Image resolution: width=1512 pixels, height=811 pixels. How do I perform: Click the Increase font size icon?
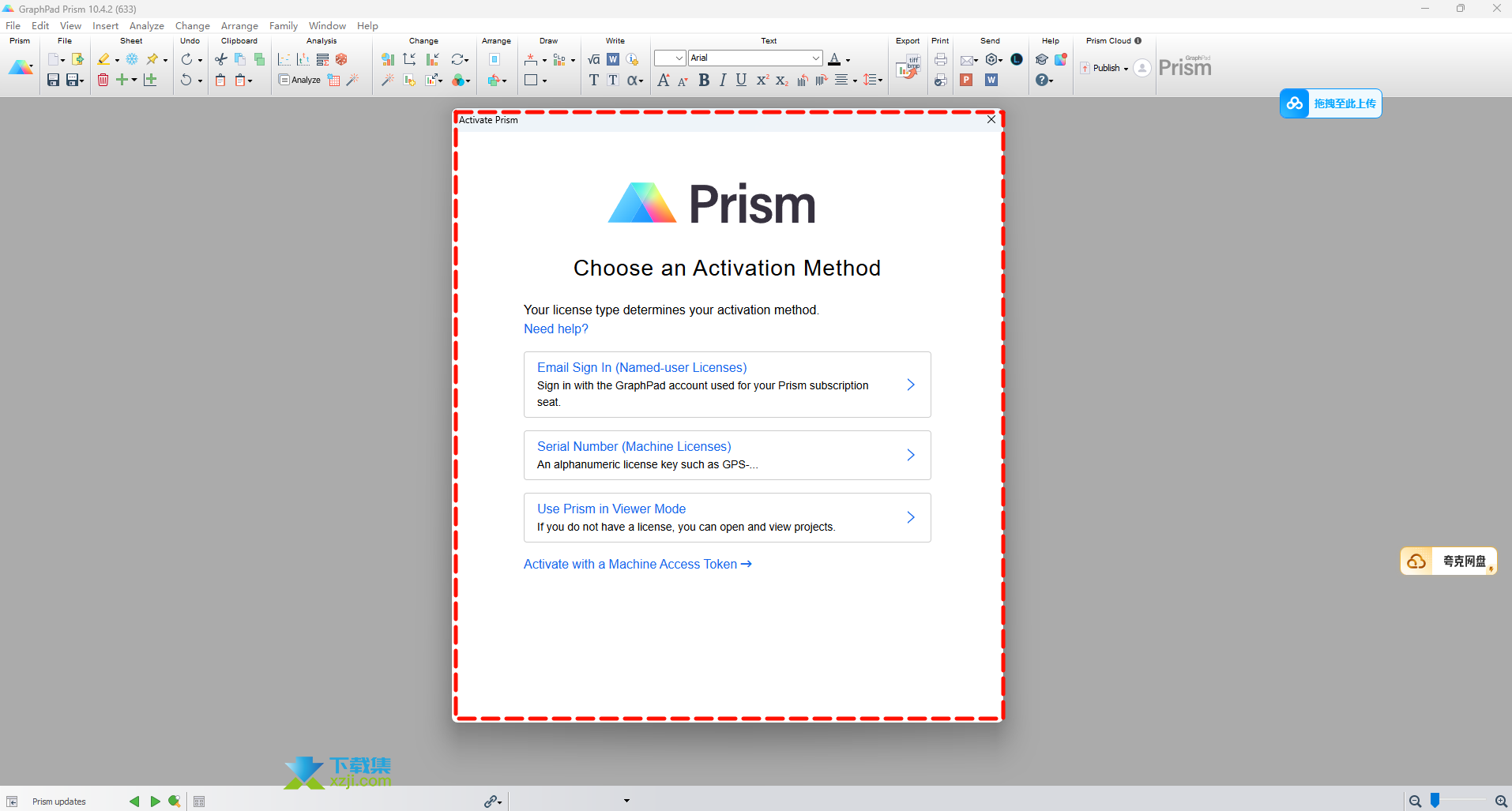coord(664,80)
